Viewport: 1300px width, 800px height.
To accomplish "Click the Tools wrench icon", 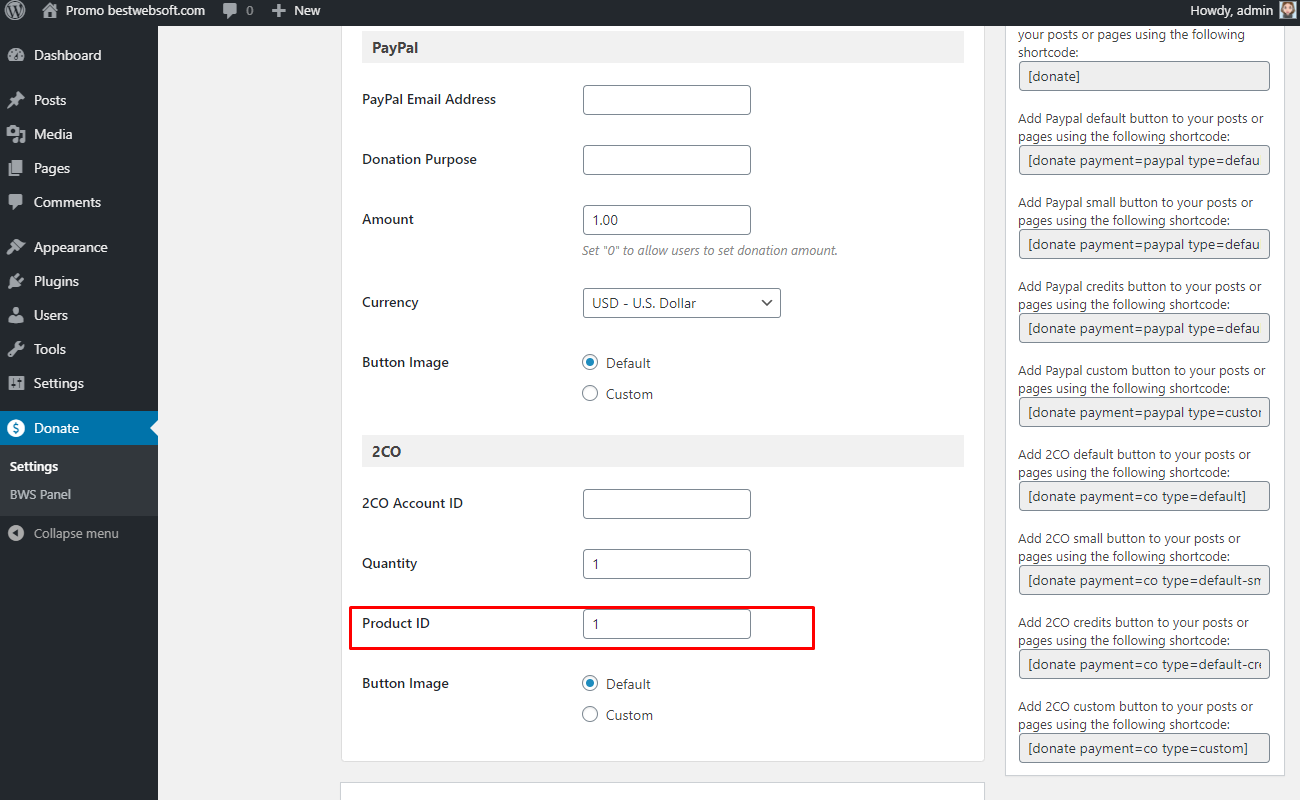I will click(x=15, y=349).
